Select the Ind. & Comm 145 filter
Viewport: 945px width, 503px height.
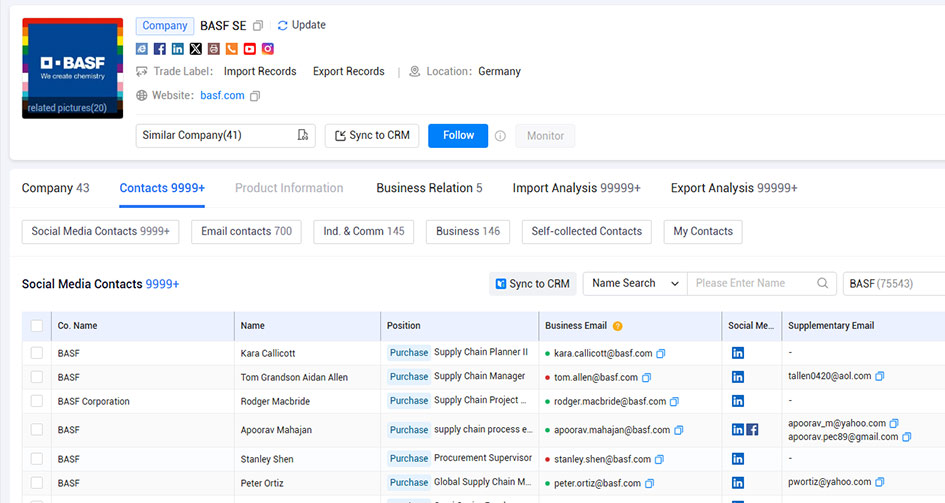click(363, 232)
